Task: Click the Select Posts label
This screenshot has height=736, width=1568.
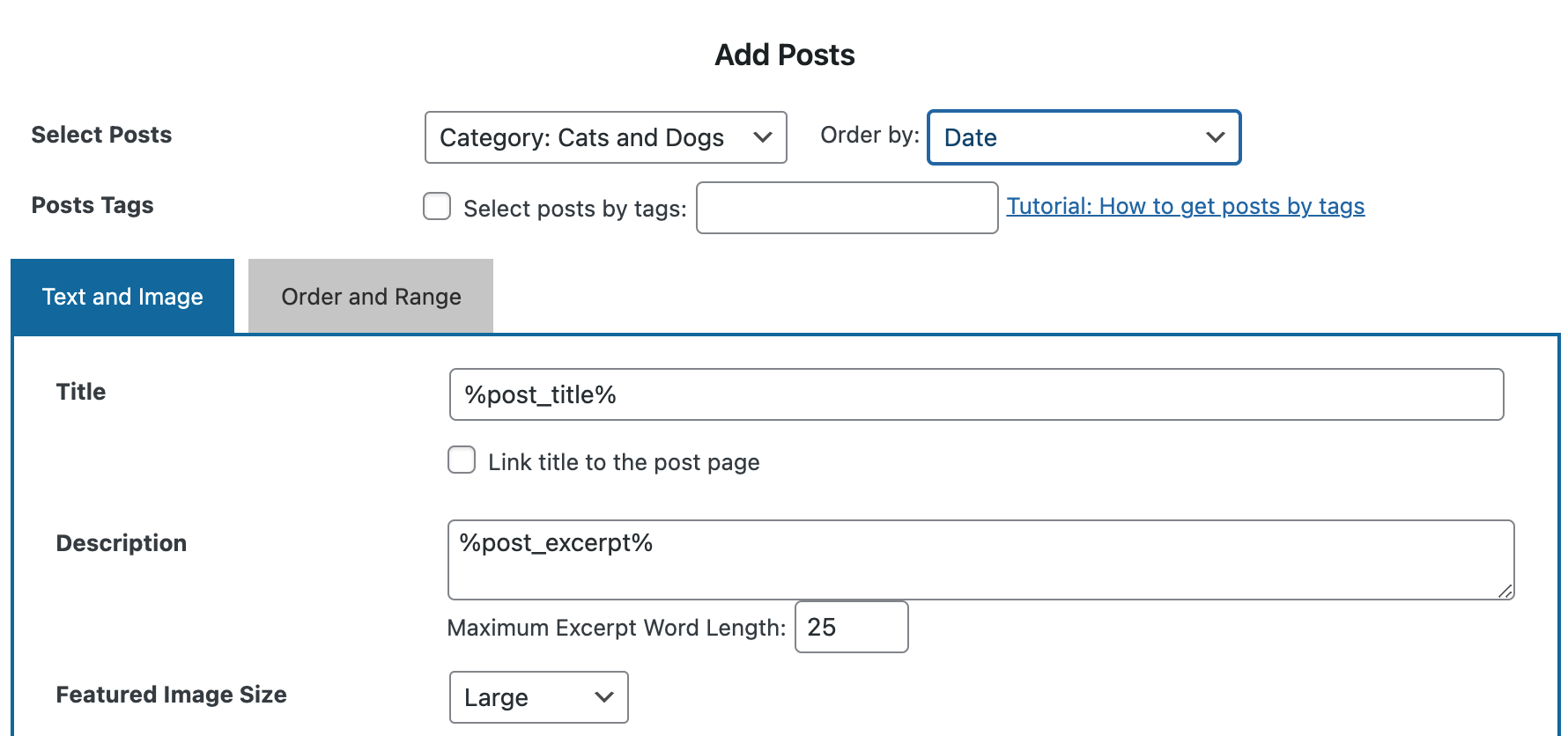Action: [101, 135]
